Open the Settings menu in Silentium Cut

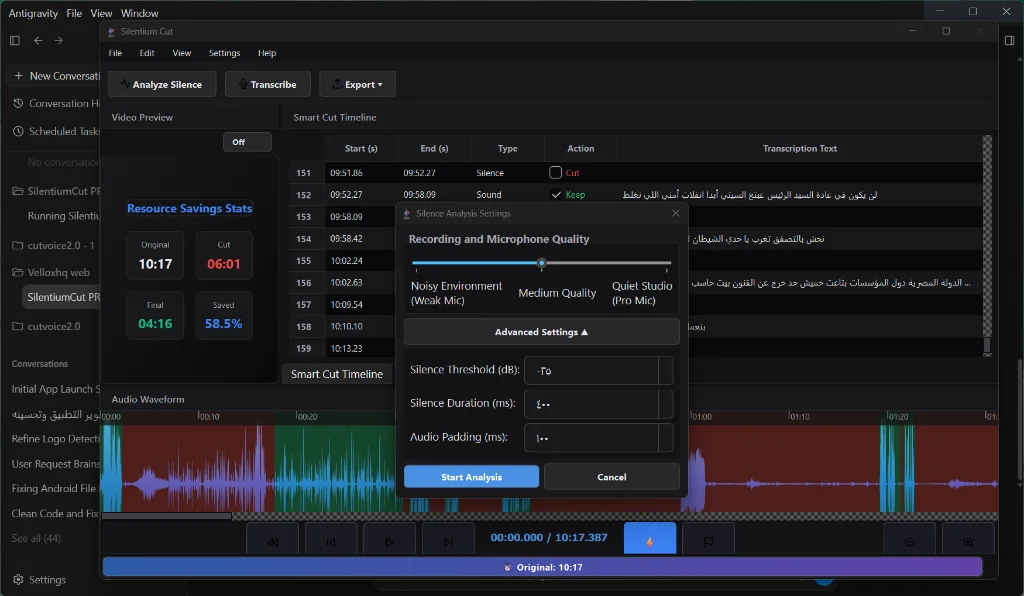tap(225, 53)
